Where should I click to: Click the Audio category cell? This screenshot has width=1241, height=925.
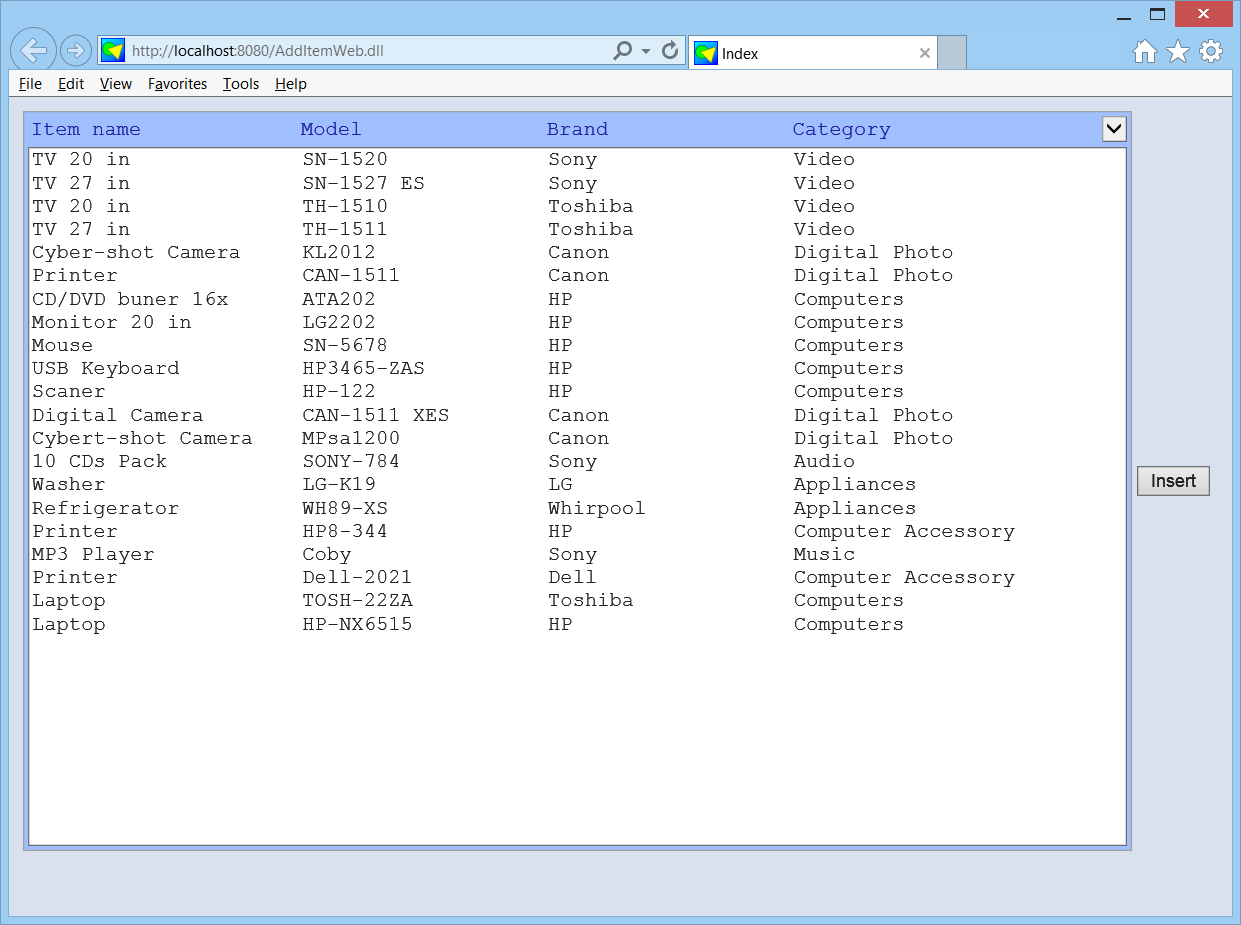point(824,461)
